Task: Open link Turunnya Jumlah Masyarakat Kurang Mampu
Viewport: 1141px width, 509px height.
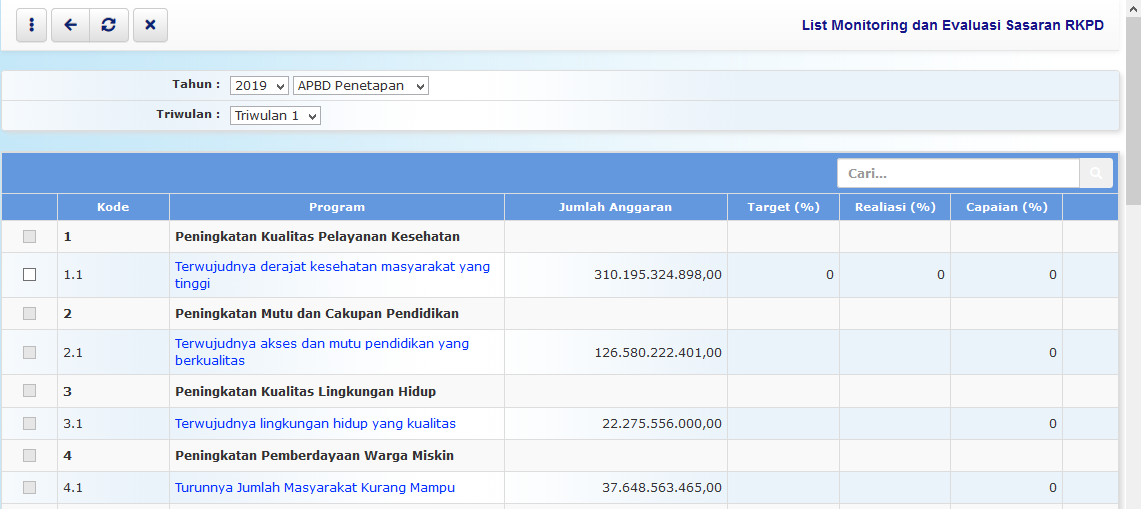Action: [x=315, y=488]
